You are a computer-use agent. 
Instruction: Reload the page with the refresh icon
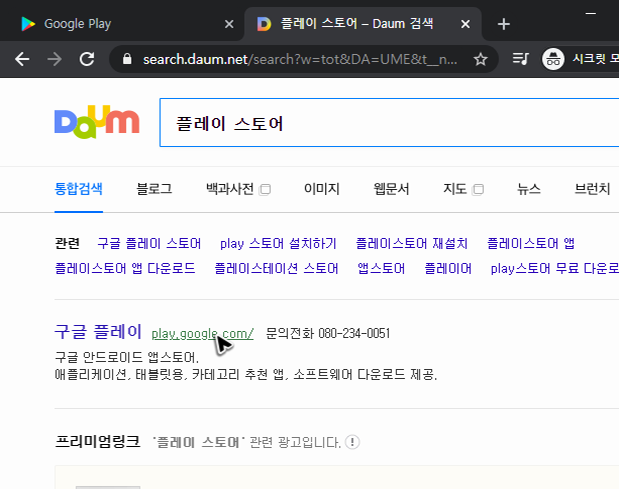87,60
